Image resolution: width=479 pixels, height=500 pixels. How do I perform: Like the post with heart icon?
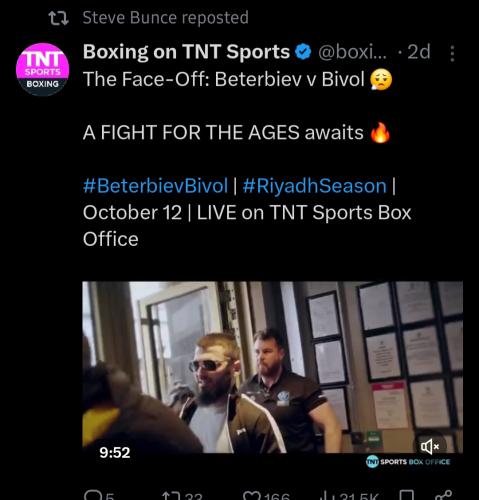click(x=252, y=496)
